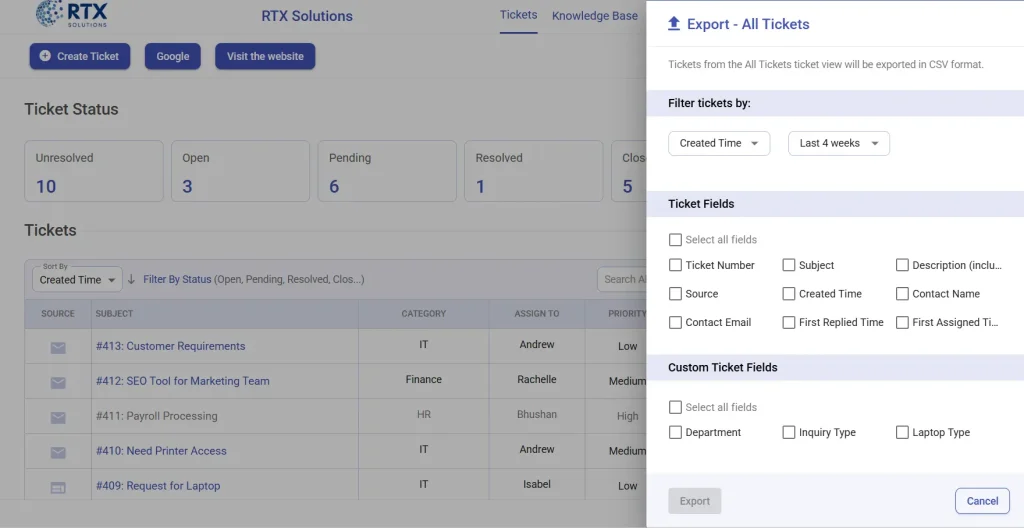Click the PRIORITY column header
Image resolution: width=1024 pixels, height=528 pixels.
click(x=627, y=314)
